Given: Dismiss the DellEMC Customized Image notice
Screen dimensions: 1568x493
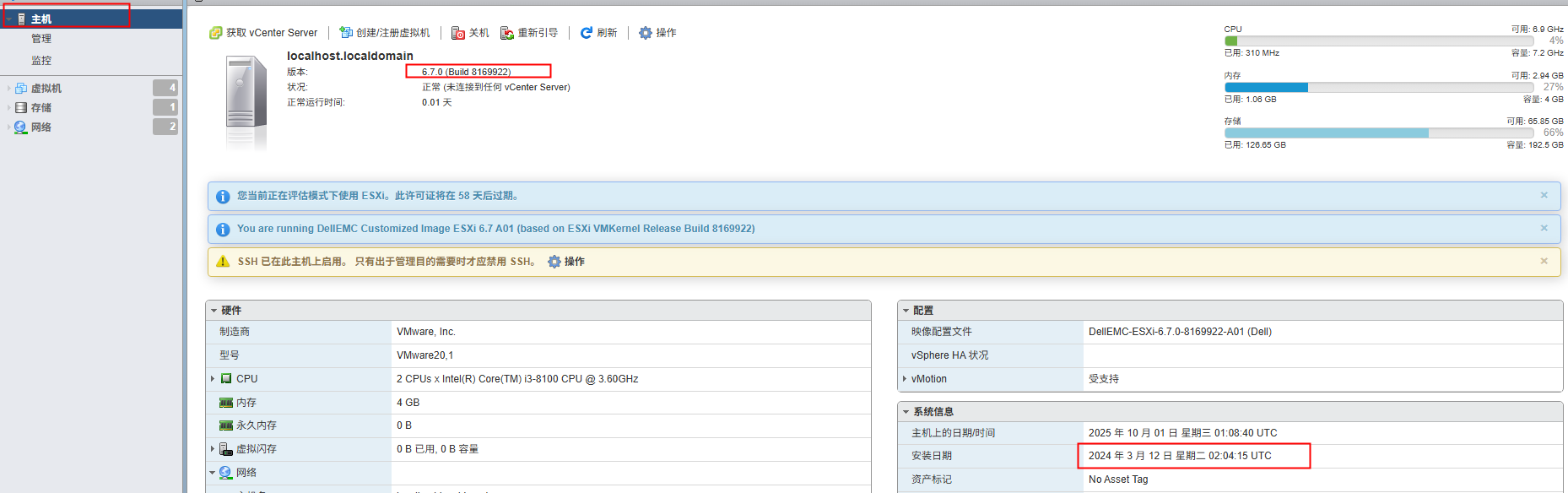Looking at the screenshot, I should click(1544, 228).
